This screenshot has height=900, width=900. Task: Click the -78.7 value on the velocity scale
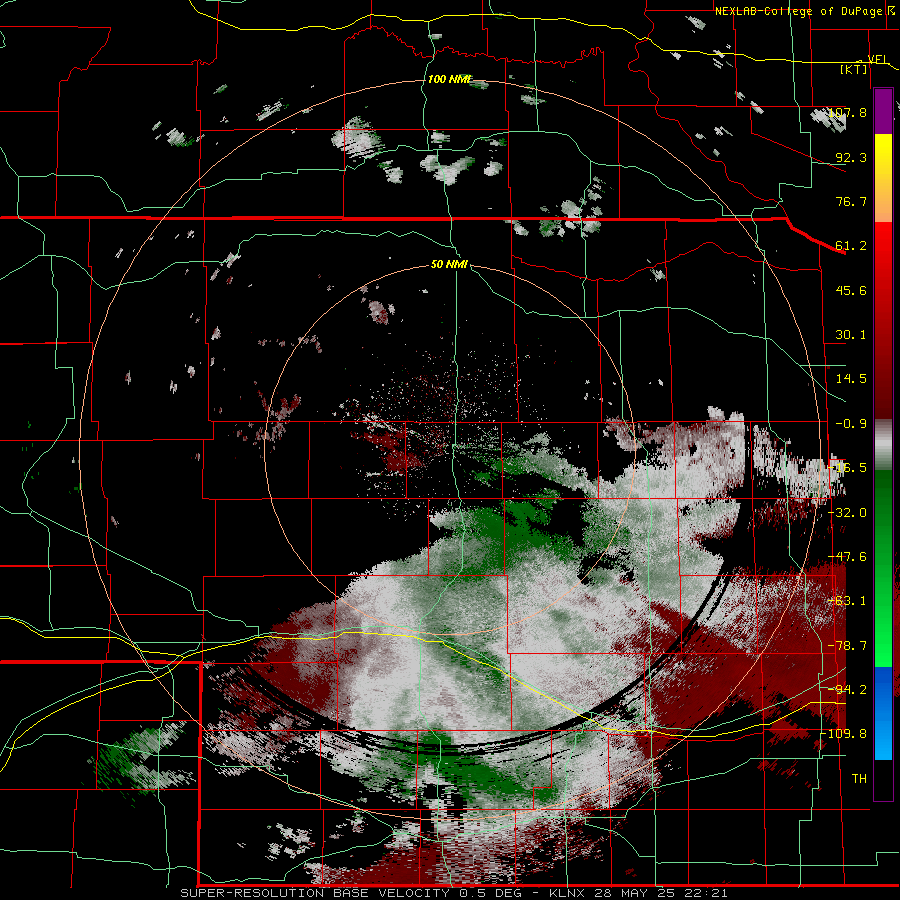[x=849, y=646]
